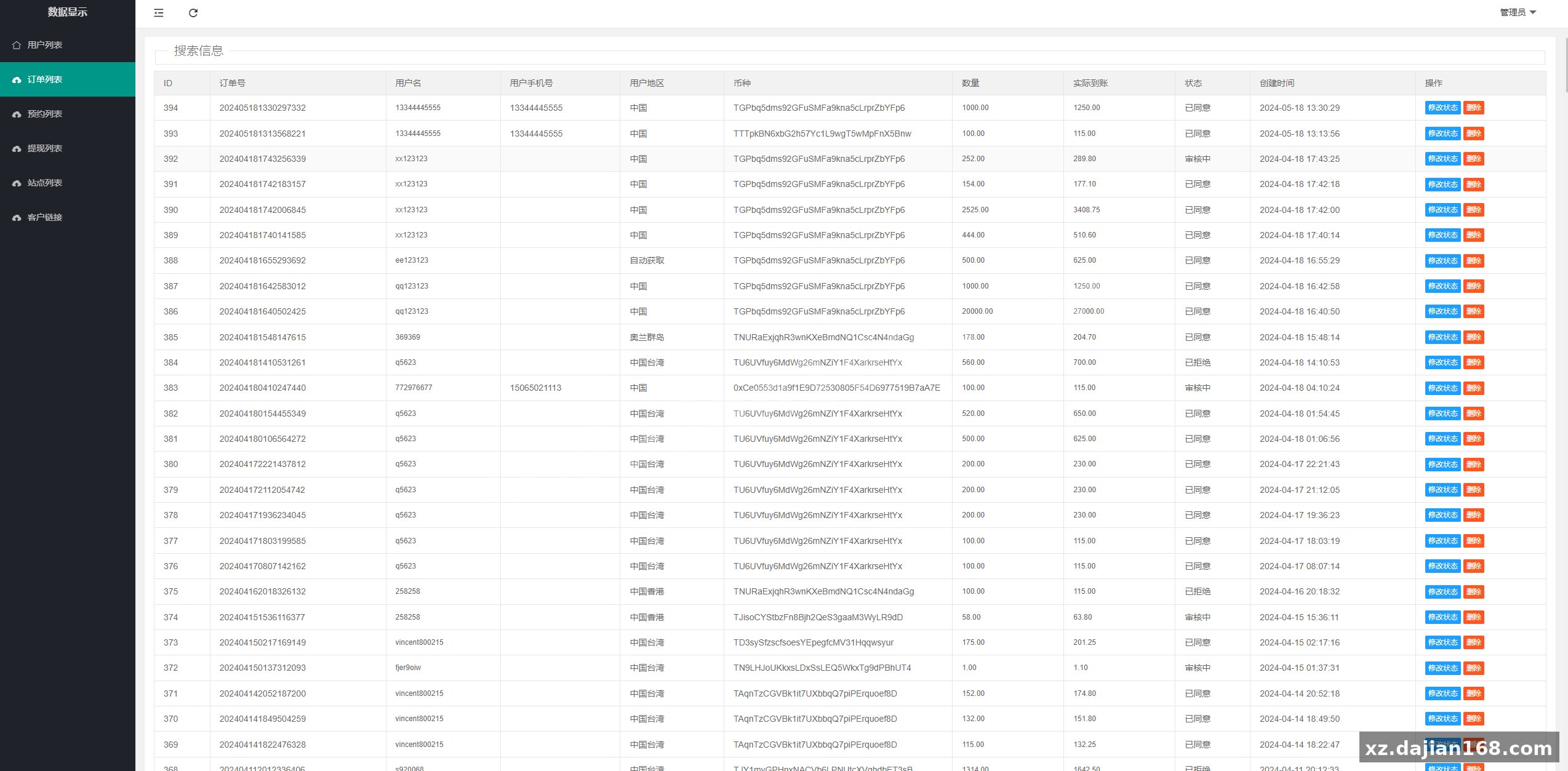The width and height of the screenshot is (1568, 771).
Task: Click the cloud icon beside 提现列表
Action: 17,148
